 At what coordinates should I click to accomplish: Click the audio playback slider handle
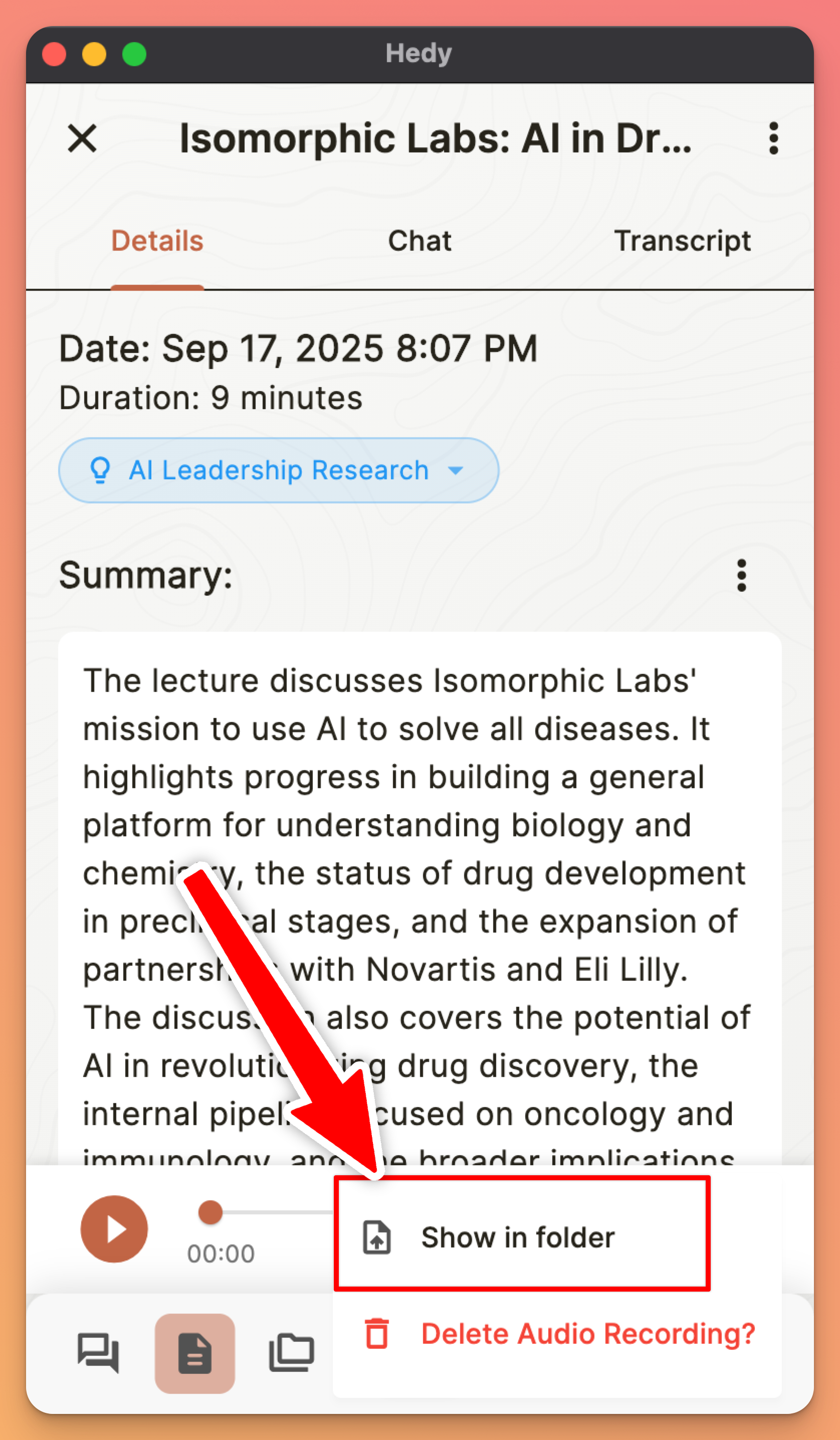[x=210, y=1212]
